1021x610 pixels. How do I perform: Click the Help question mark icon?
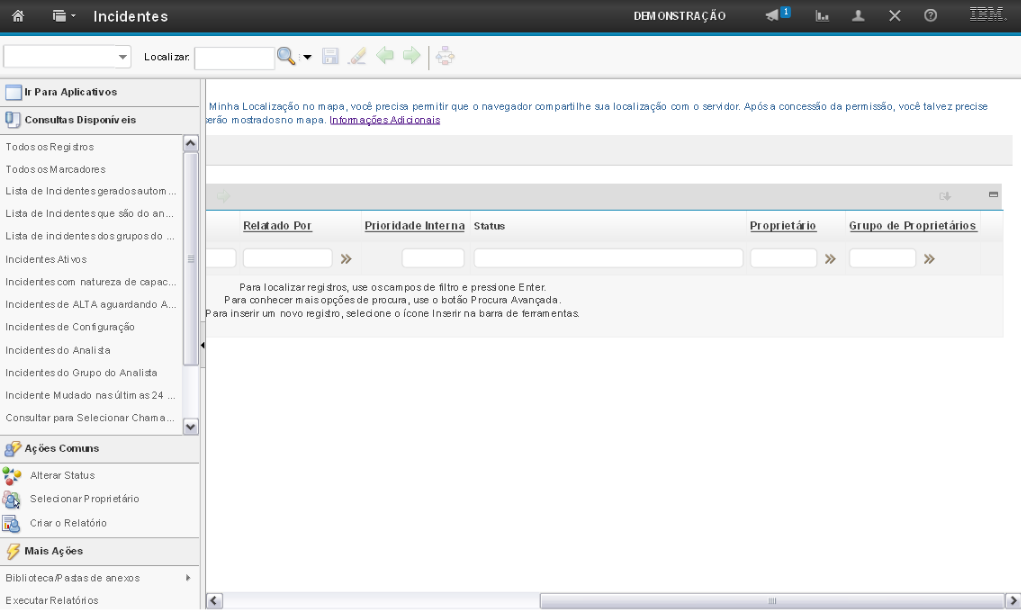pos(930,16)
